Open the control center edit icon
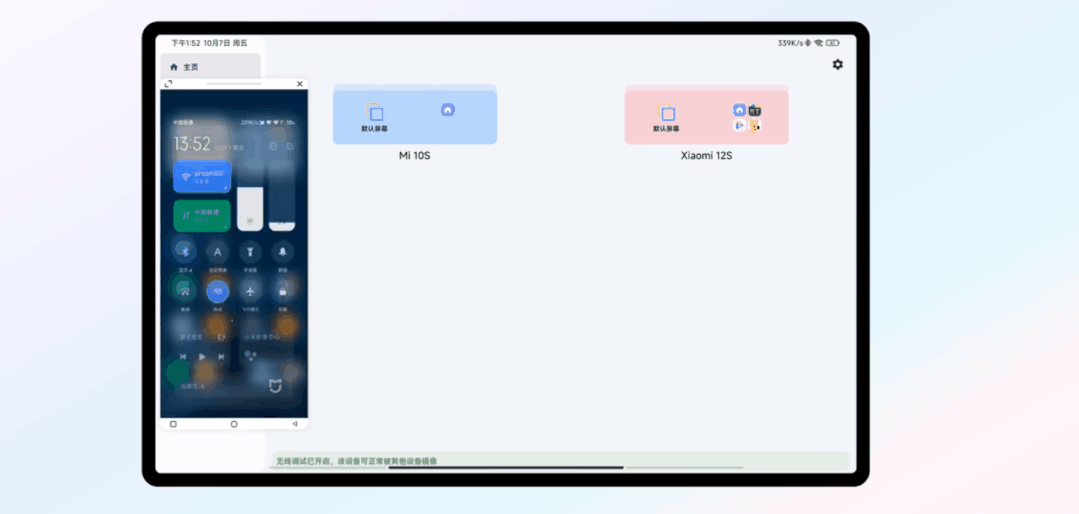The width and height of the screenshot is (1079, 514). click(290, 146)
